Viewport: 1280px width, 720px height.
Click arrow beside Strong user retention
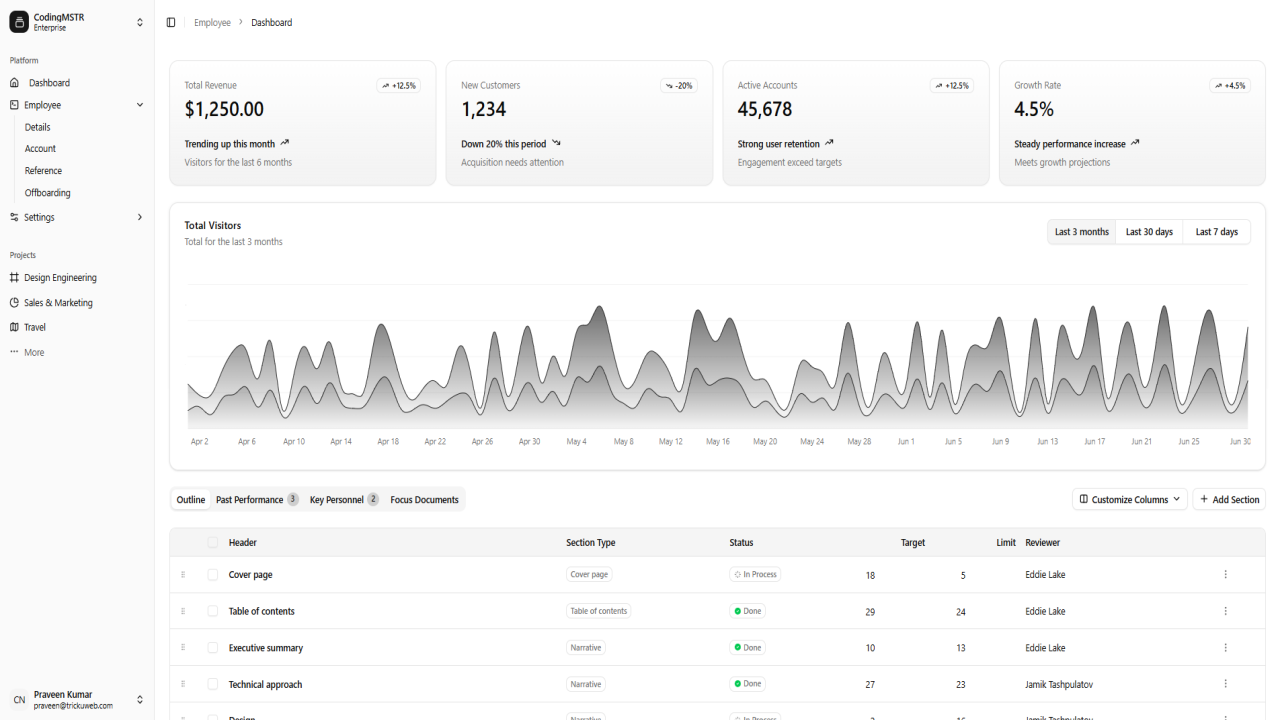click(829, 143)
